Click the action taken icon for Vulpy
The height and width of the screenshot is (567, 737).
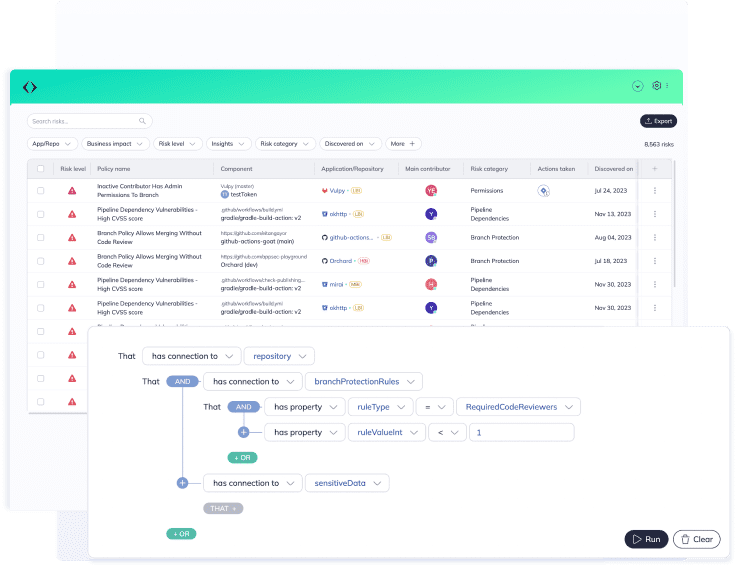[544, 190]
